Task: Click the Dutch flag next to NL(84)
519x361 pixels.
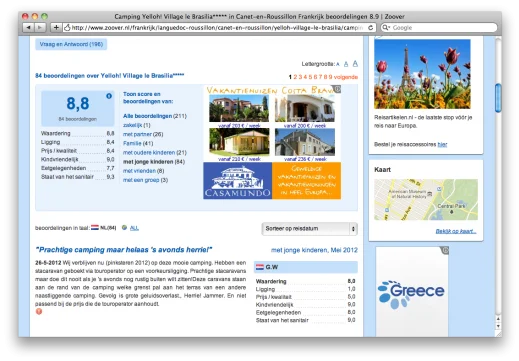Action: click(95, 228)
